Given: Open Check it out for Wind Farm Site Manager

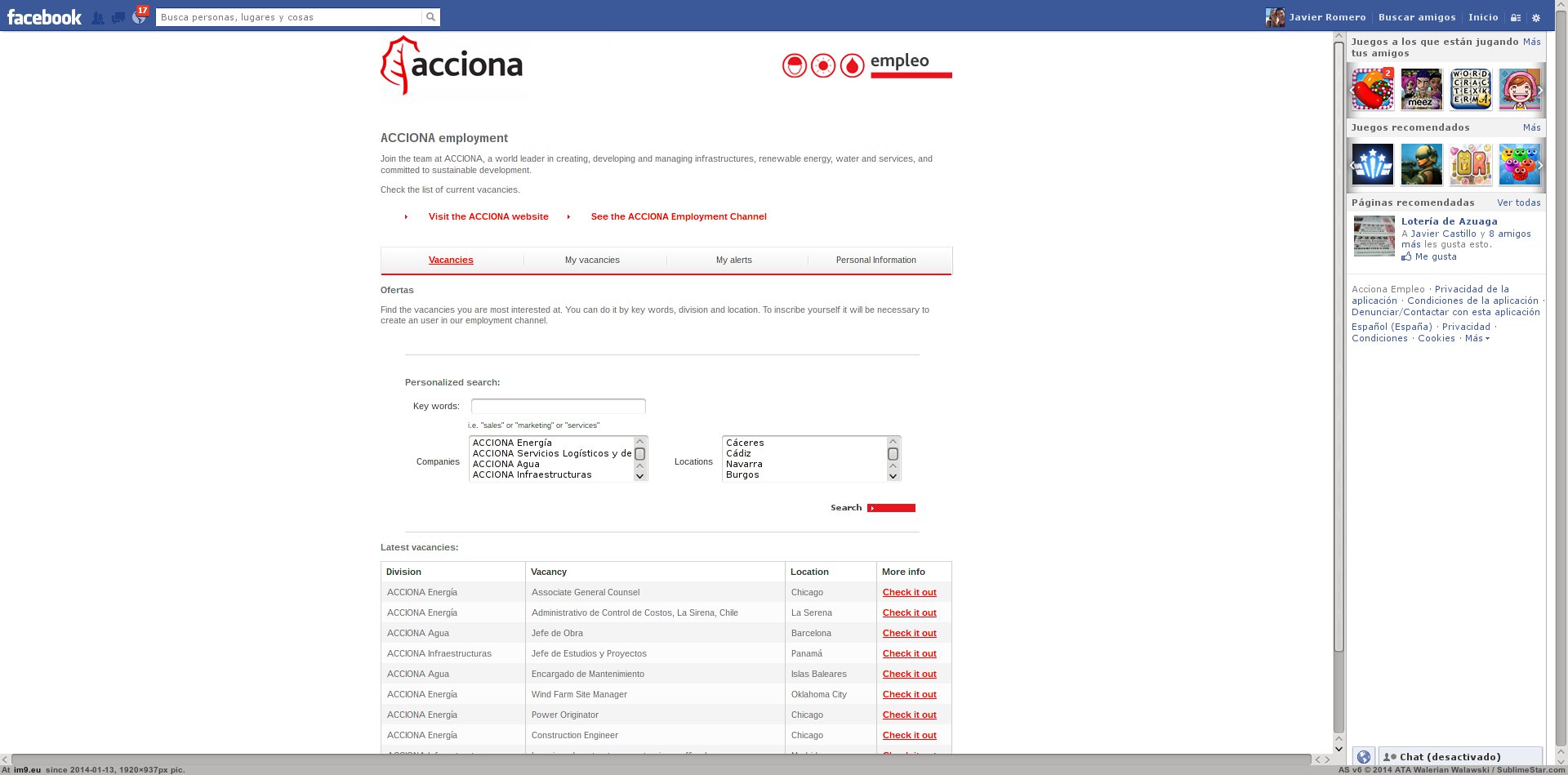Looking at the screenshot, I should click(x=909, y=694).
